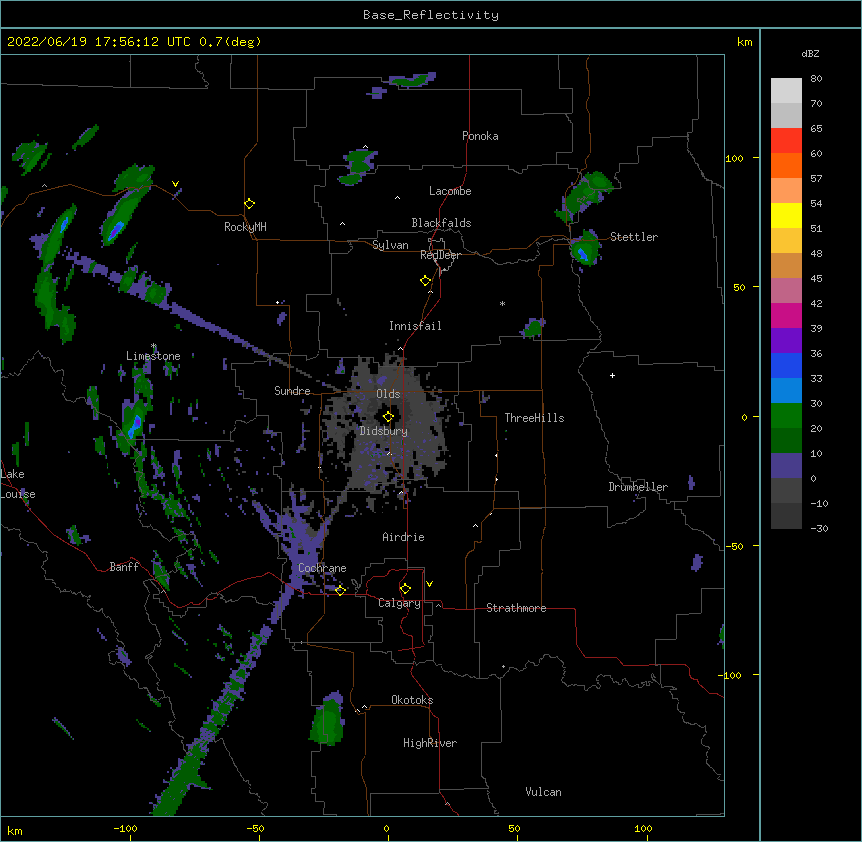Click the Stettler city label
Image resolution: width=862 pixels, height=842 pixels.
(x=634, y=237)
